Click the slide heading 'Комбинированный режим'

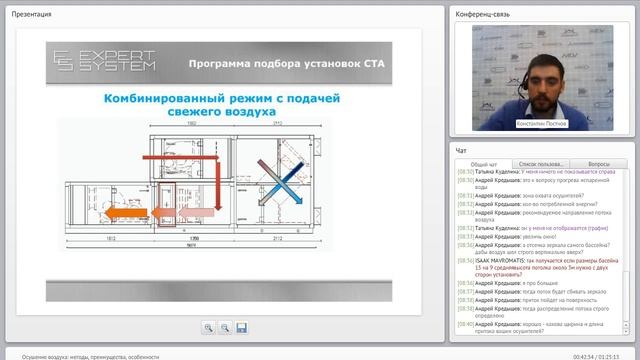pyautogui.click(x=222, y=104)
